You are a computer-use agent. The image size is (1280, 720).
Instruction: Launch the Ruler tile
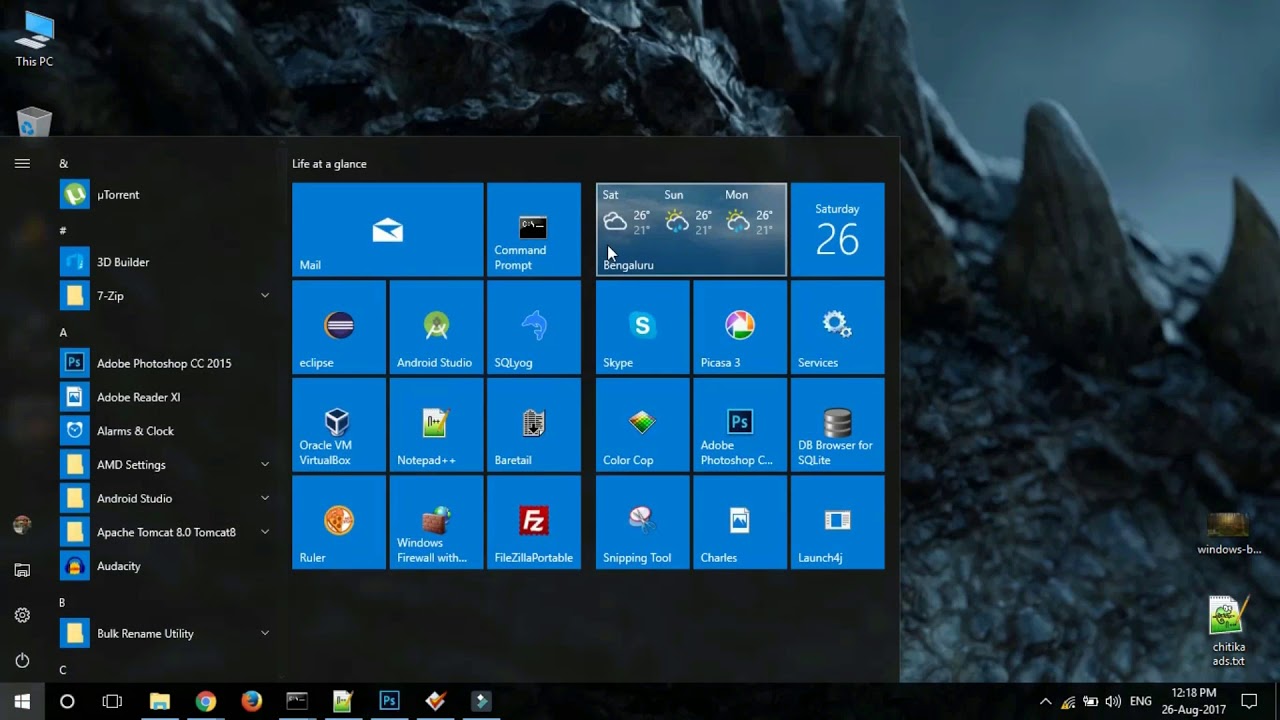point(339,522)
